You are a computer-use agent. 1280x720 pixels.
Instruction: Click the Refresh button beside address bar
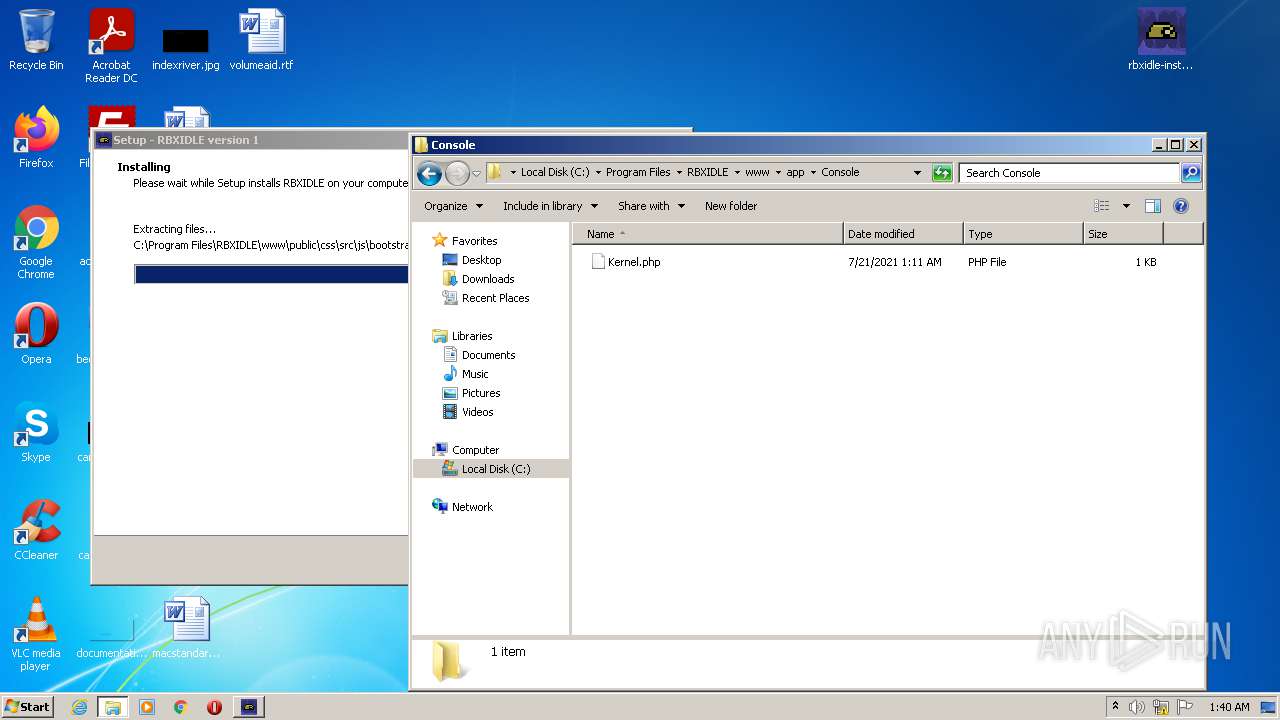tap(941, 173)
